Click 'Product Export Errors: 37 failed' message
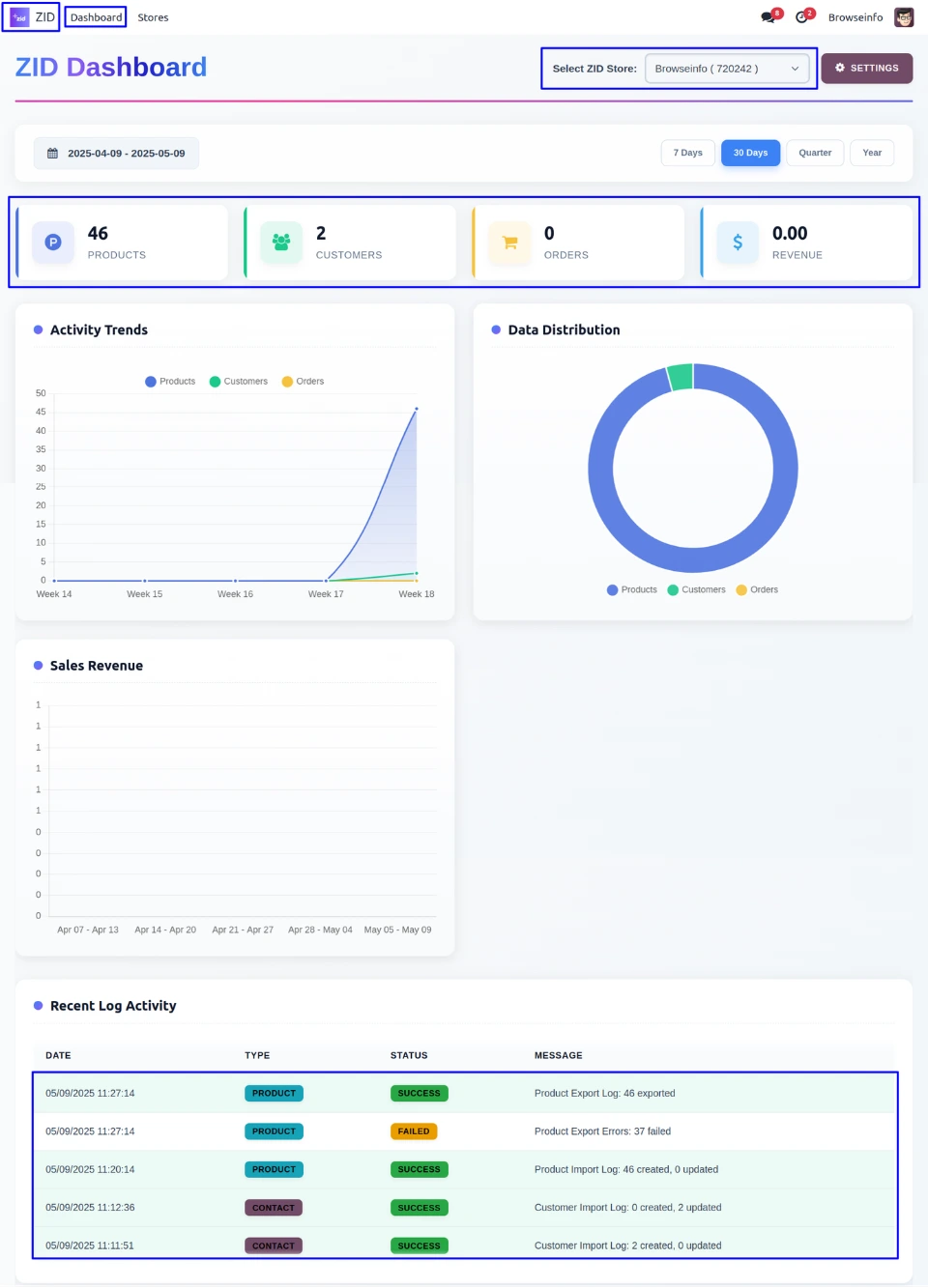The width and height of the screenshot is (928, 1288). (602, 1131)
